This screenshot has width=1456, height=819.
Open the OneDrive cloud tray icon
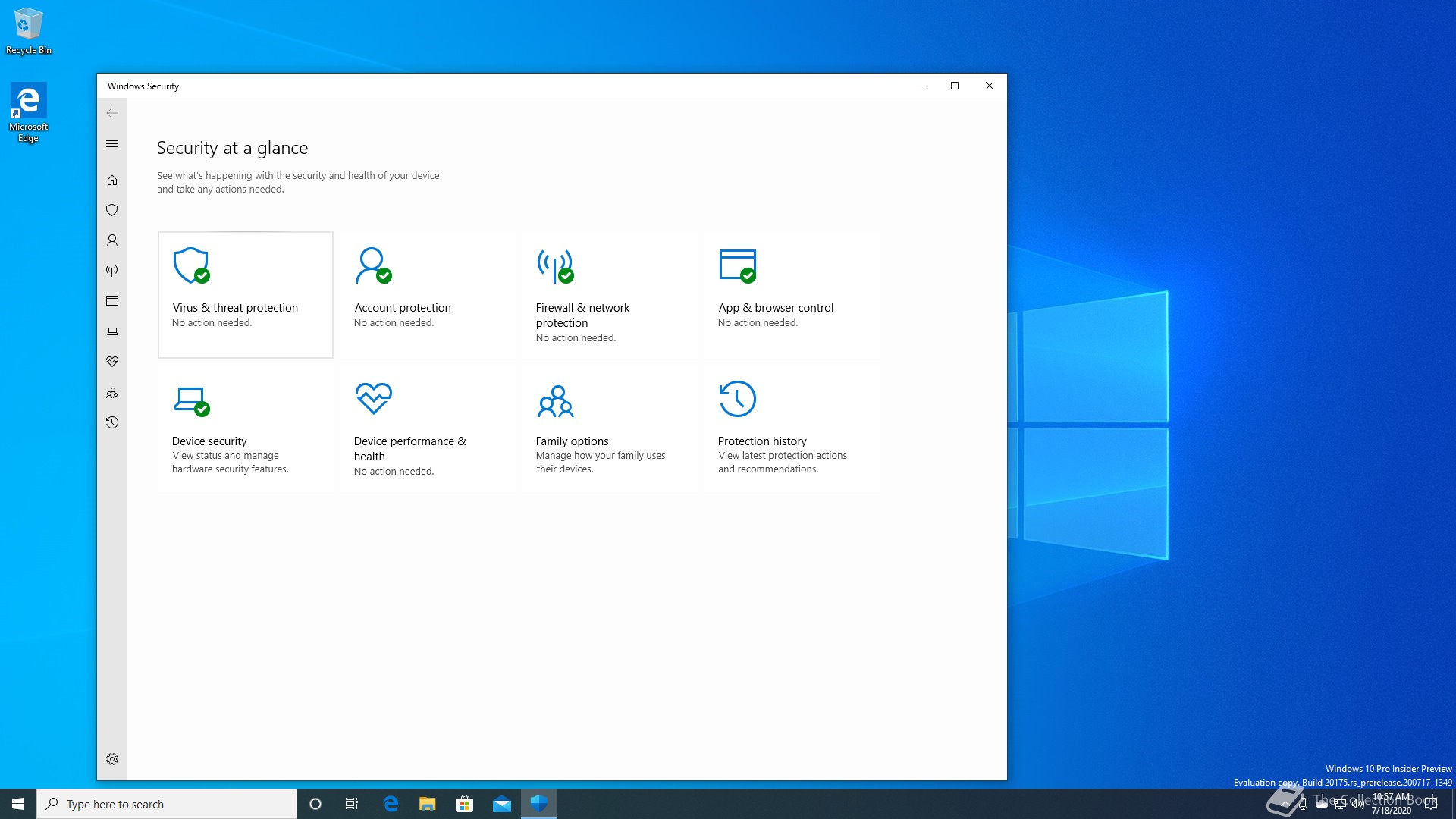click(1322, 804)
